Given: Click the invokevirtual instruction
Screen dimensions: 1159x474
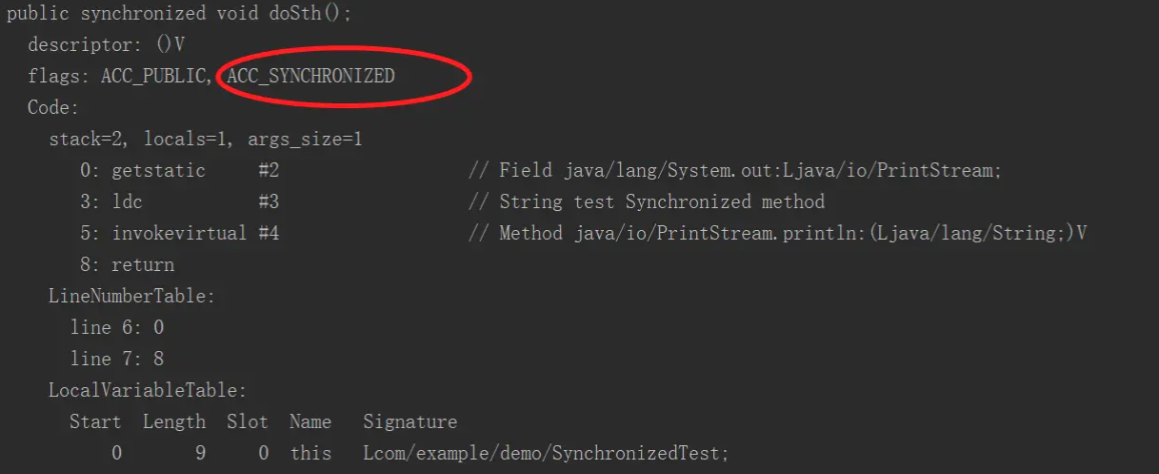Looking at the screenshot, I should pyautogui.click(x=179, y=233).
